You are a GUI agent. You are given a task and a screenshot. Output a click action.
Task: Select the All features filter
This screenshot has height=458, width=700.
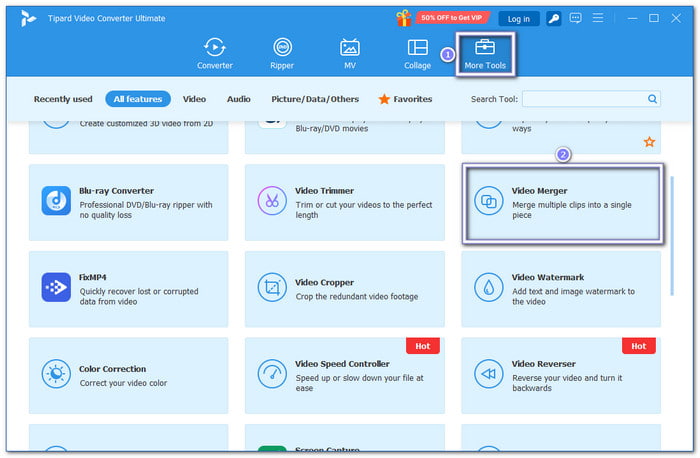tap(138, 99)
